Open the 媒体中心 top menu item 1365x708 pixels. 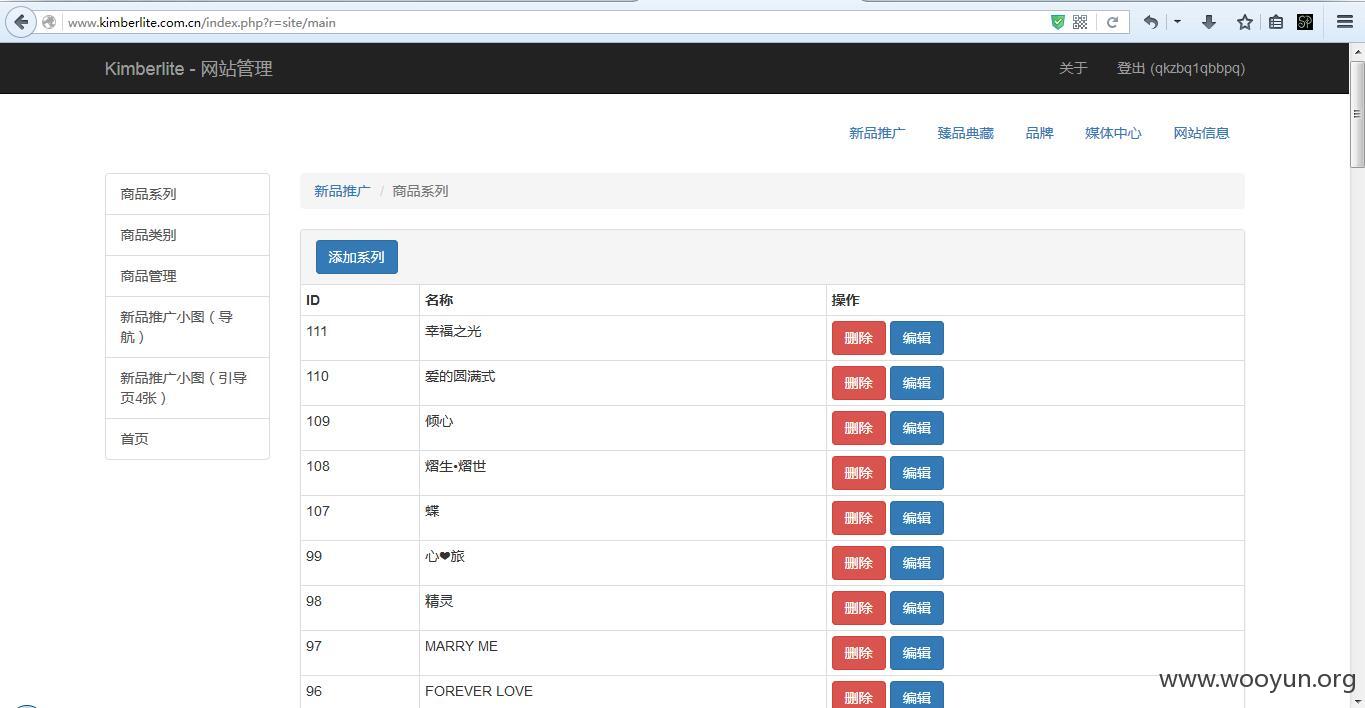pyautogui.click(x=1113, y=133)
